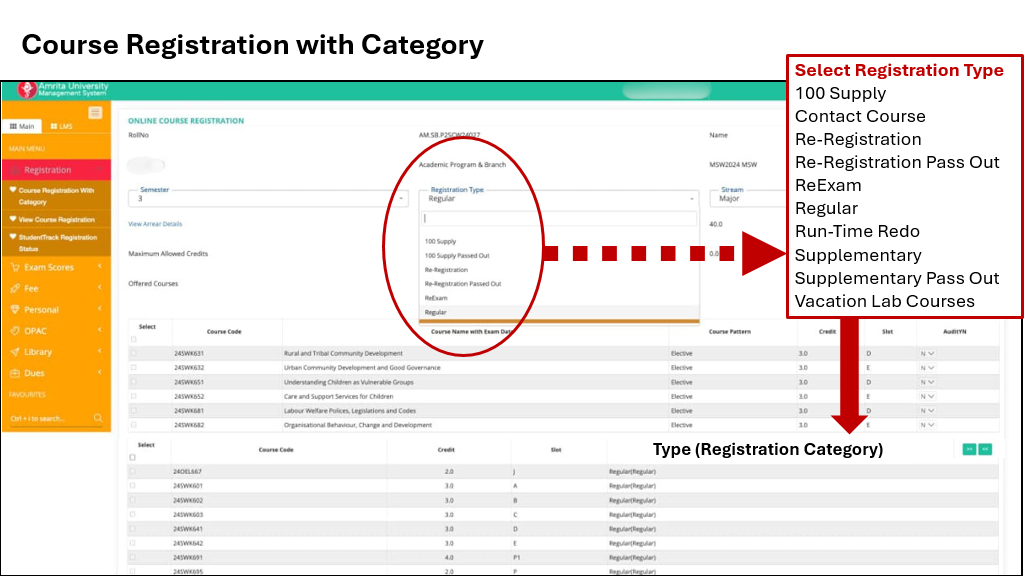Image resolution: width=1024 pixels, height=576 pixels.
Task: Open the Stream dropdown showing Major
Action: pyautogui.click(x=750, y=198)
